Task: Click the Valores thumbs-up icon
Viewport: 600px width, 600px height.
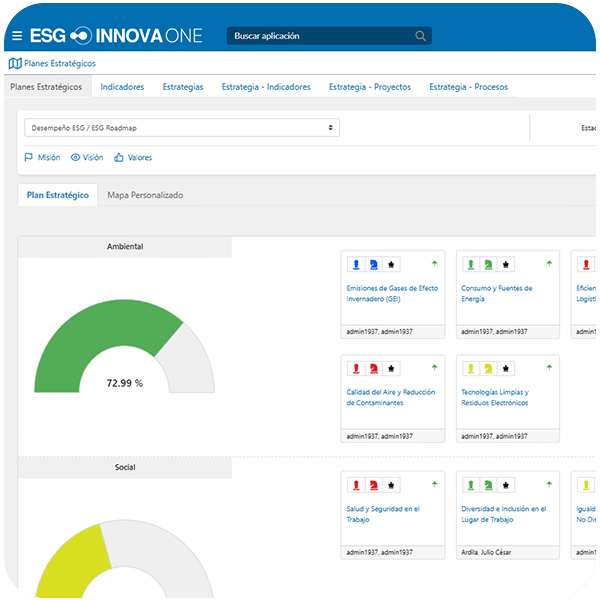Action: 119,157
